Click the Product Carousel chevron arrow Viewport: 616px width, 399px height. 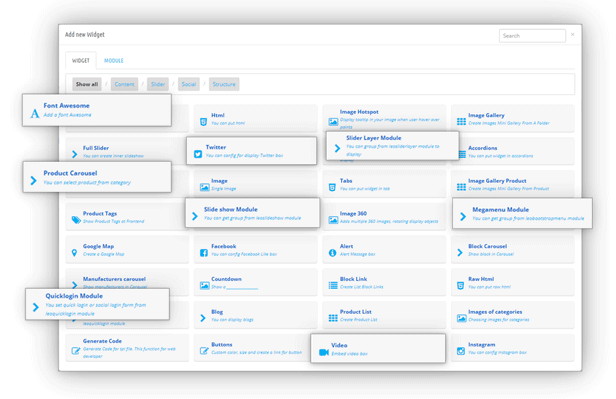pyautogui.click(x=33, y=181)
